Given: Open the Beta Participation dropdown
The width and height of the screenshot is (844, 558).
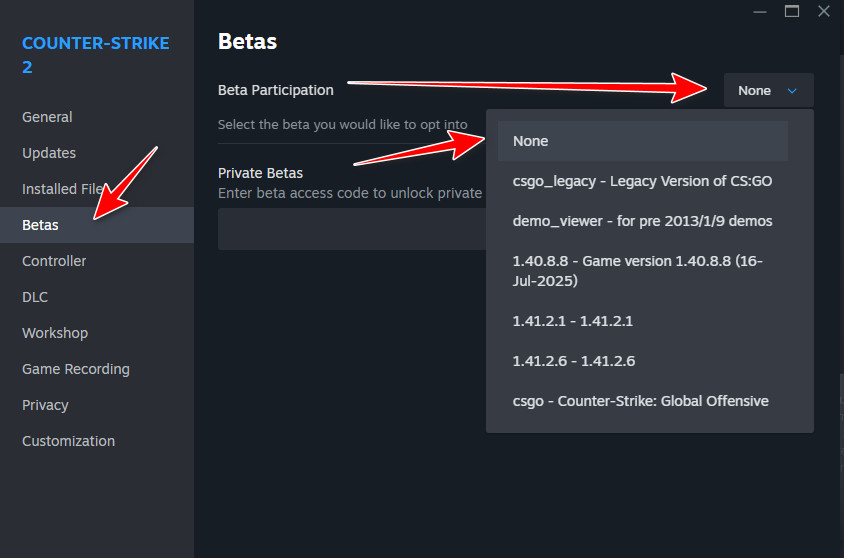Looking at the screenshot, I should [x=767, y=90].
